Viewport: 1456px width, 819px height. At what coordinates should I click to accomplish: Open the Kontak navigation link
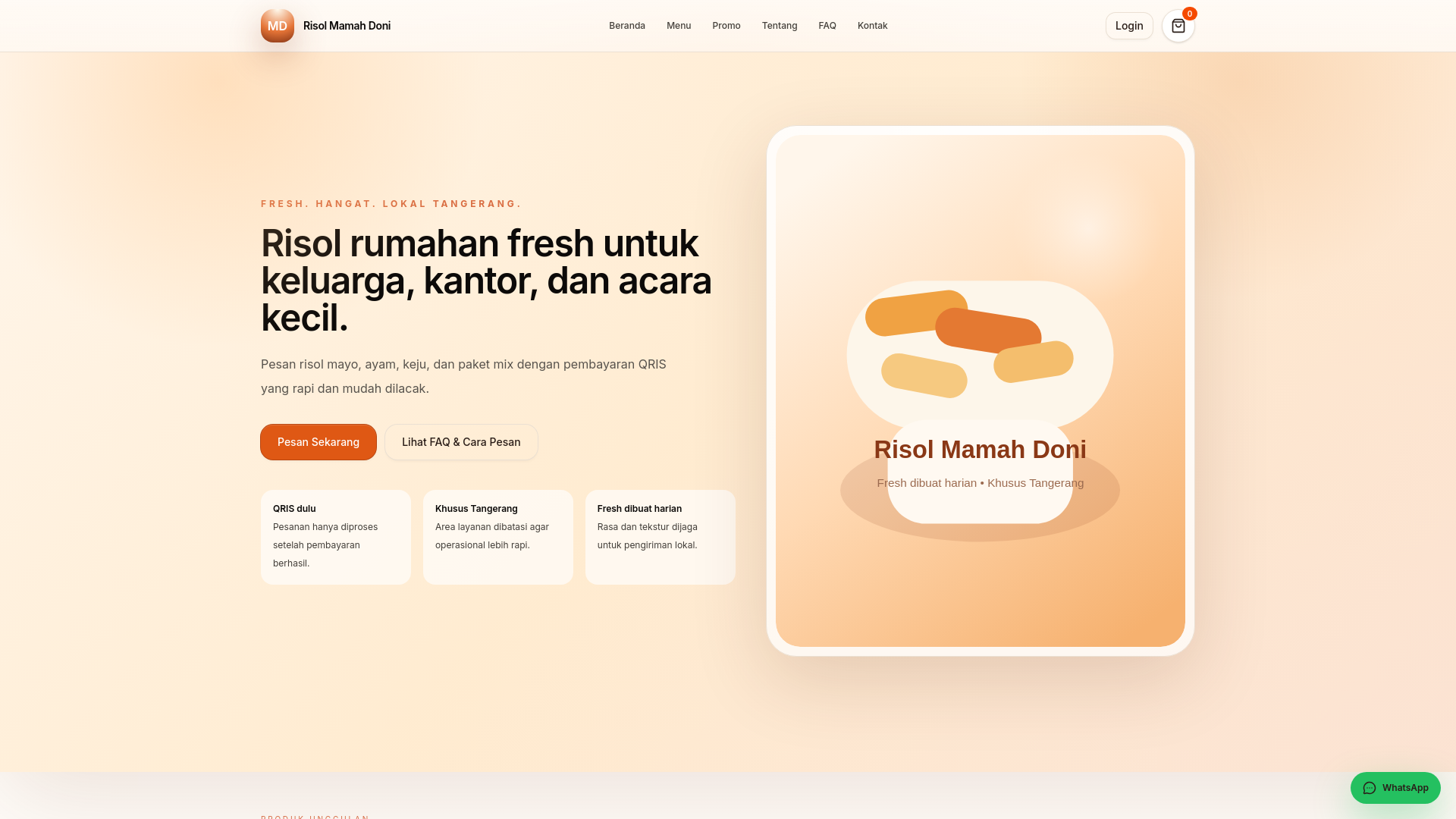pos(872,26)
